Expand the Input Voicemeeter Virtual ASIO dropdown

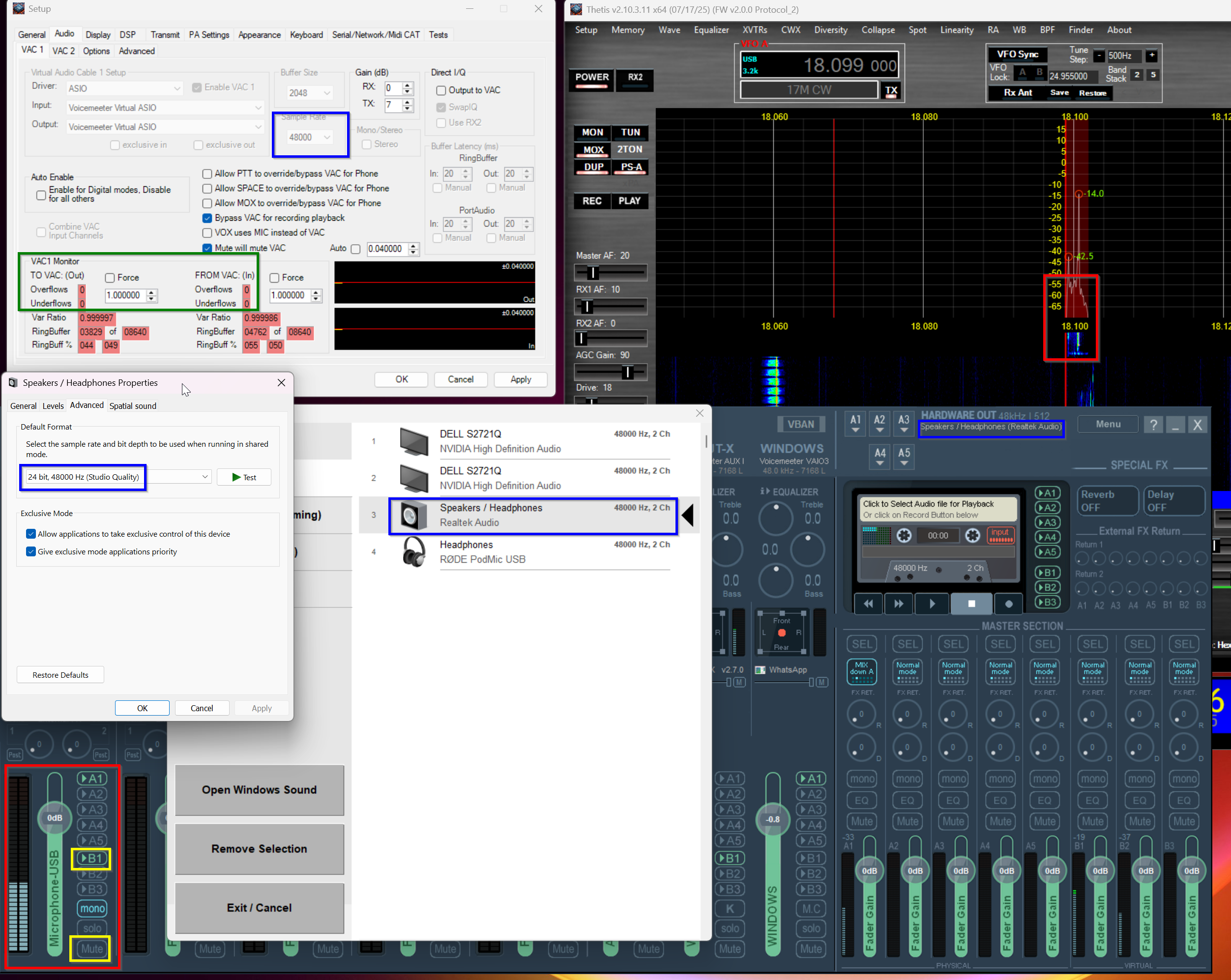(x=165, y=107)
